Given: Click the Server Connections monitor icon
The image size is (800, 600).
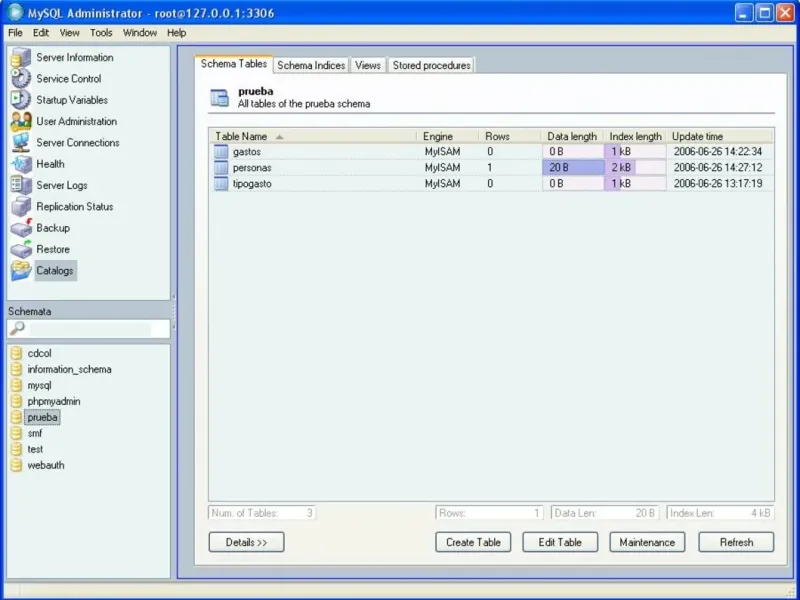Looking at the screenshot, I should click(21, 143).
